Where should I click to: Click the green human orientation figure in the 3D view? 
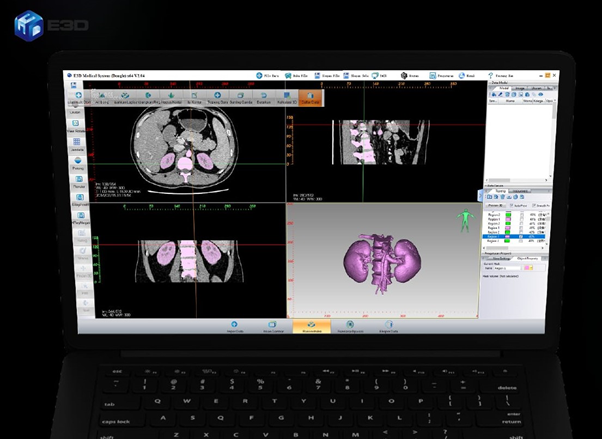465,220
